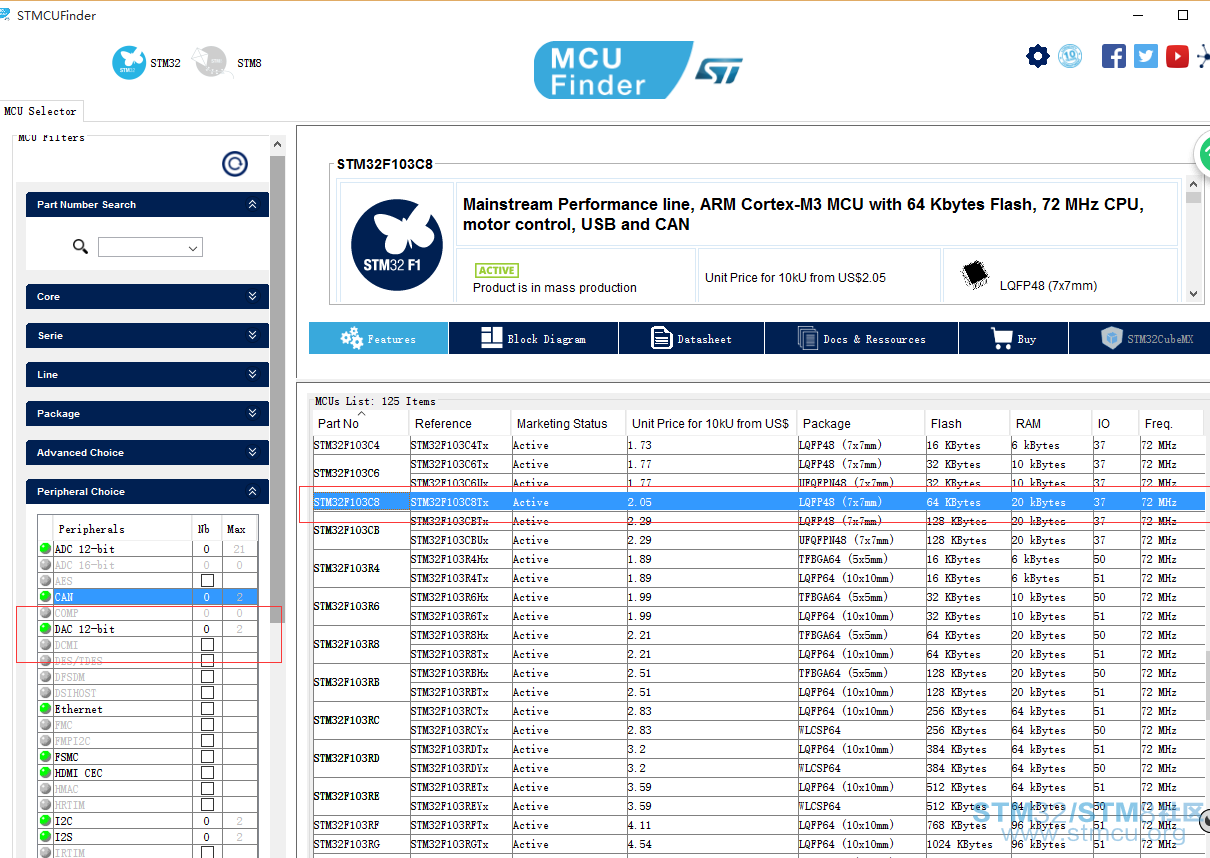Click the LQFP48 chip package icon
This screenshot has height=858, width=1210.
pos(974,276)
